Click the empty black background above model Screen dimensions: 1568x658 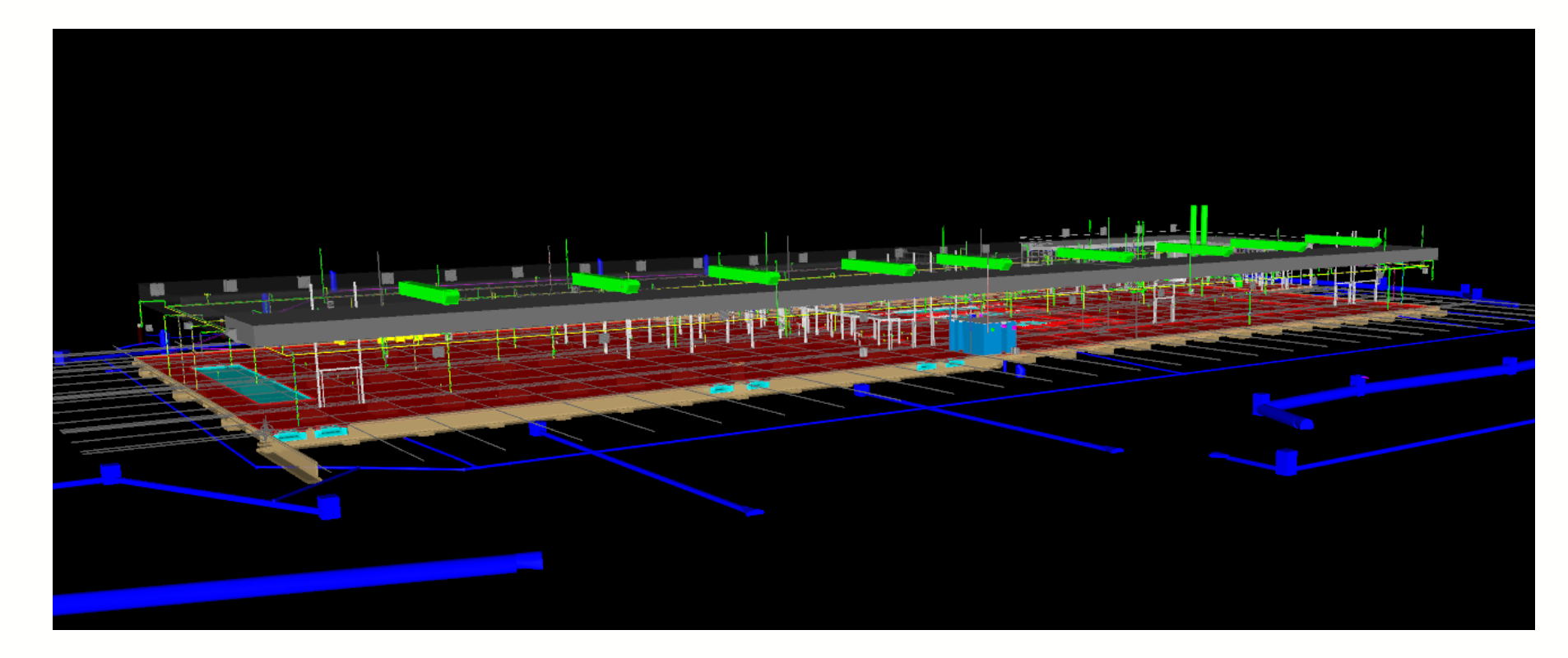pos(740,123)
